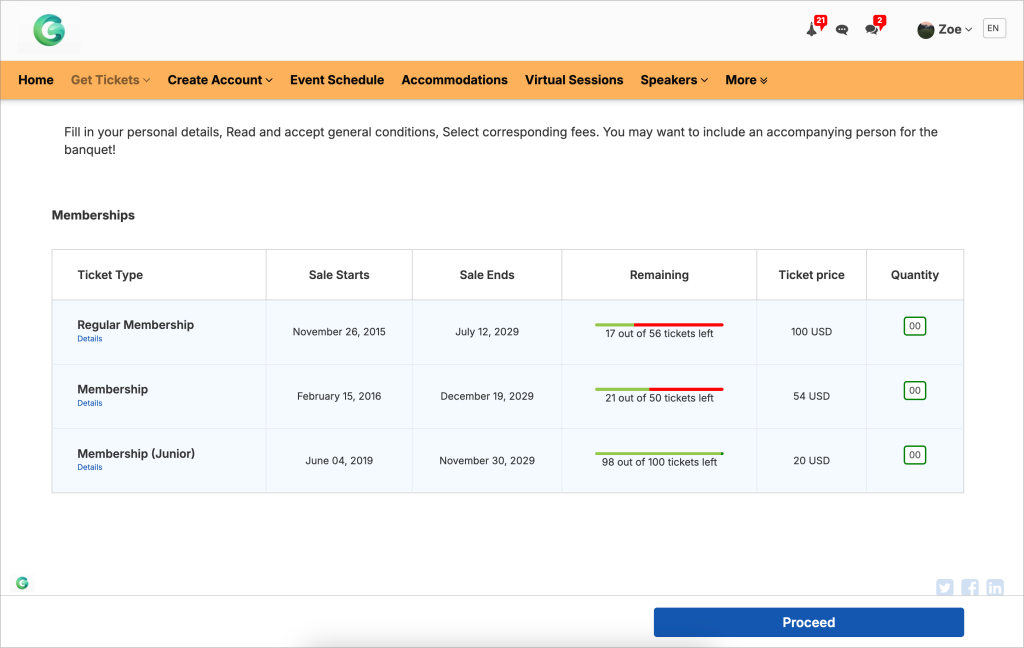Expand the More navigation dropdown
Screen dimensions: 1024x648
click(746, 80)
